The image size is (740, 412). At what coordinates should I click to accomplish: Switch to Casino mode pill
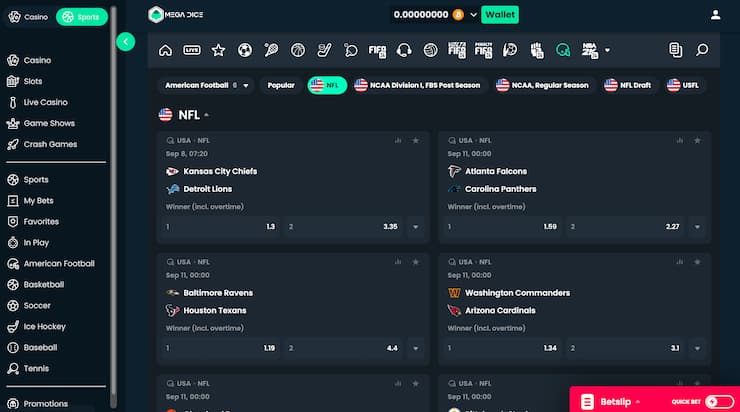(x=28, y=17)
